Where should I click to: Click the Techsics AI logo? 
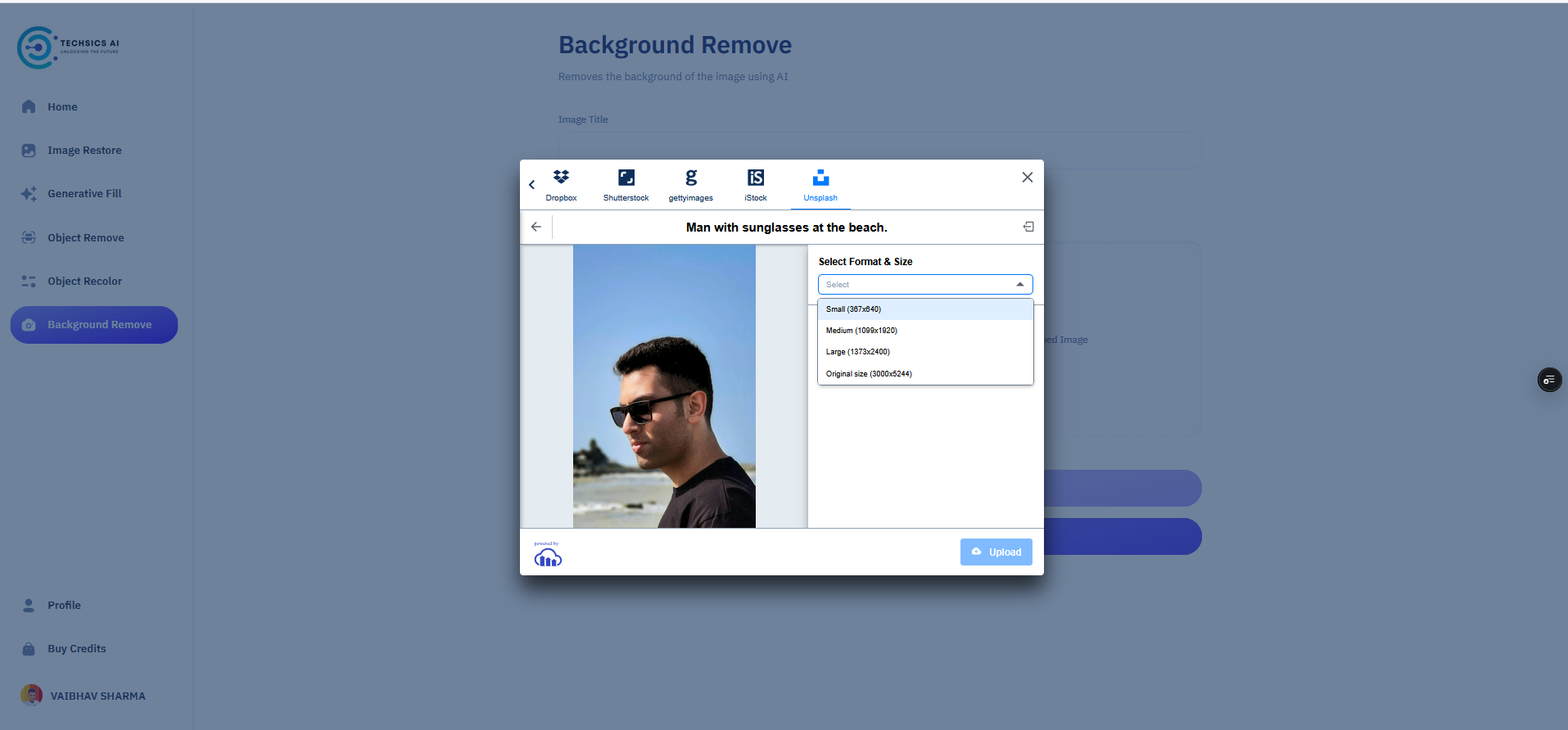tap(69, 47)
